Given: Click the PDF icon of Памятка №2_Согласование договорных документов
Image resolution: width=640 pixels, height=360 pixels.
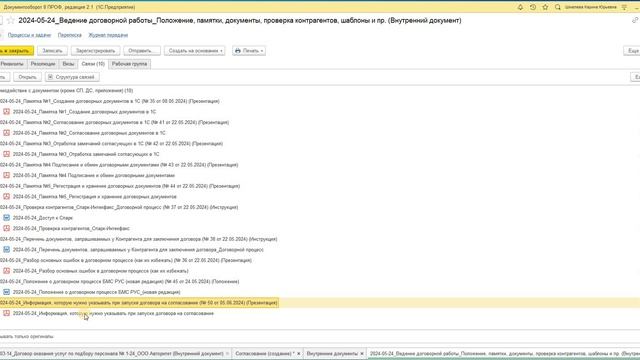Looking at the screenshot, I should [7, 133].
